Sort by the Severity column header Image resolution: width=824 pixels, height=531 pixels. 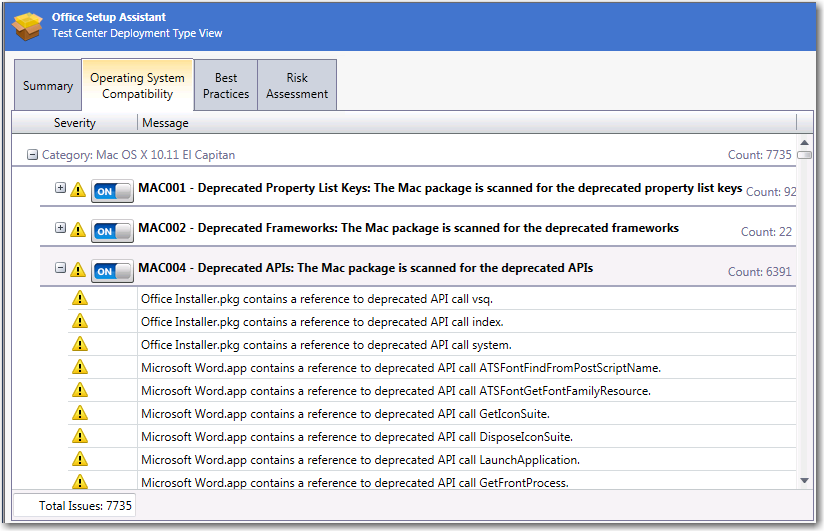click(x=75, y=123)
